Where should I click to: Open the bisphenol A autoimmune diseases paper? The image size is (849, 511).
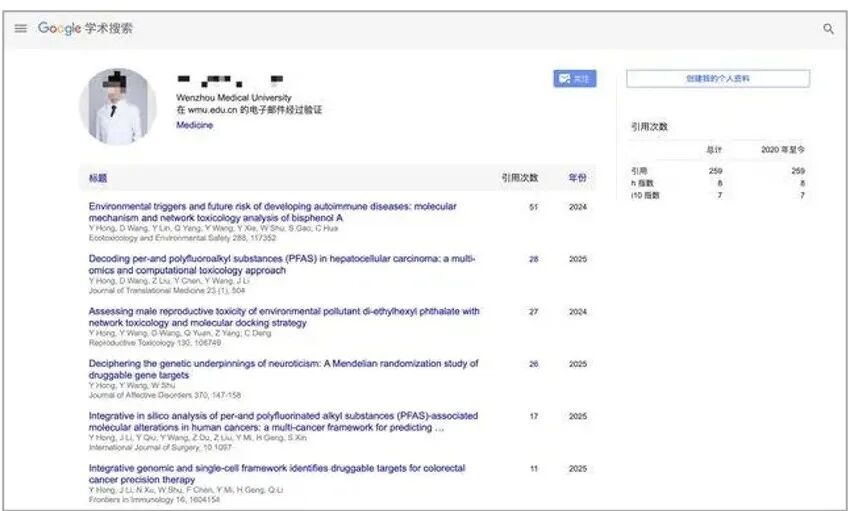point(272,212)
